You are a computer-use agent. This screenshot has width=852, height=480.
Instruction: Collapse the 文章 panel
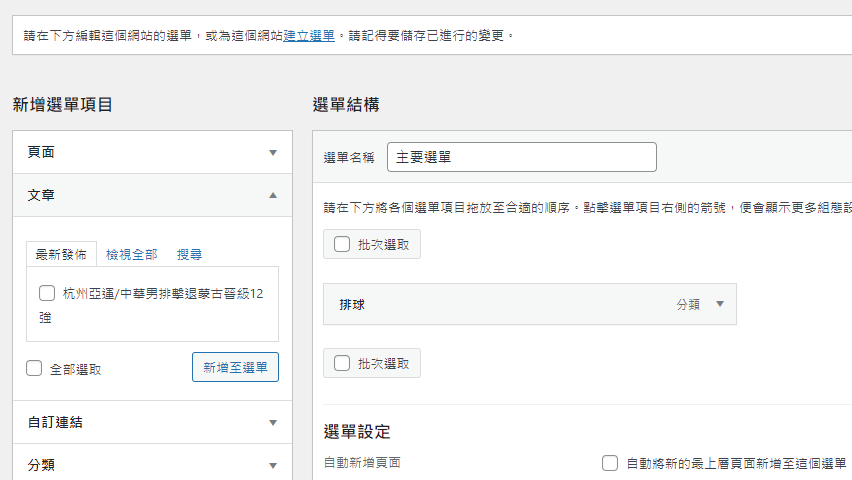[152, 195]
